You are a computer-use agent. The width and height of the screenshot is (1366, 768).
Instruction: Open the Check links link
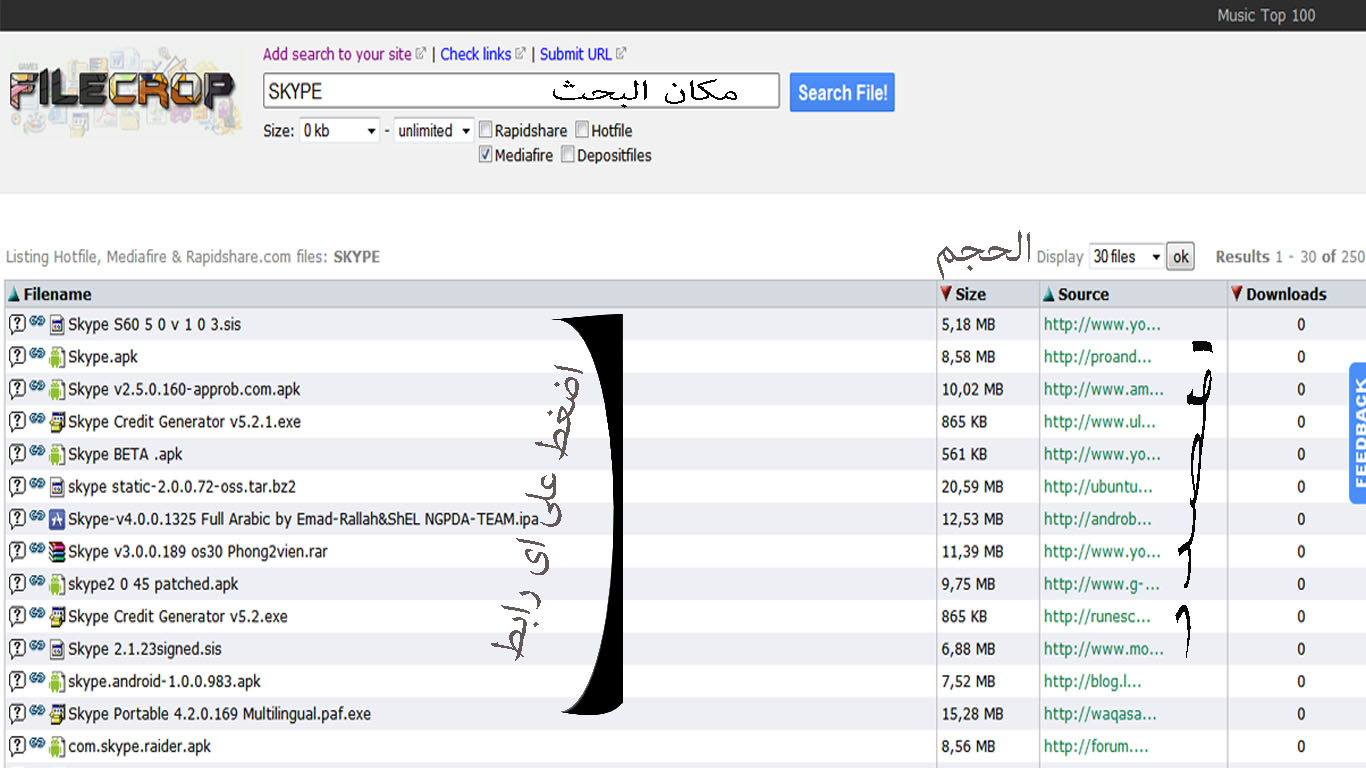[x=476, y=54]
